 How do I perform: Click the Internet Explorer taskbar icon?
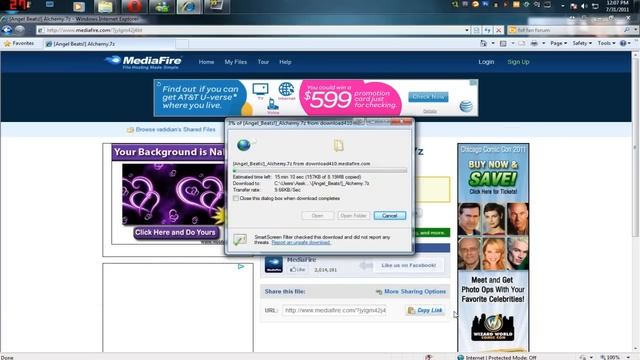[x=189, y=7]
